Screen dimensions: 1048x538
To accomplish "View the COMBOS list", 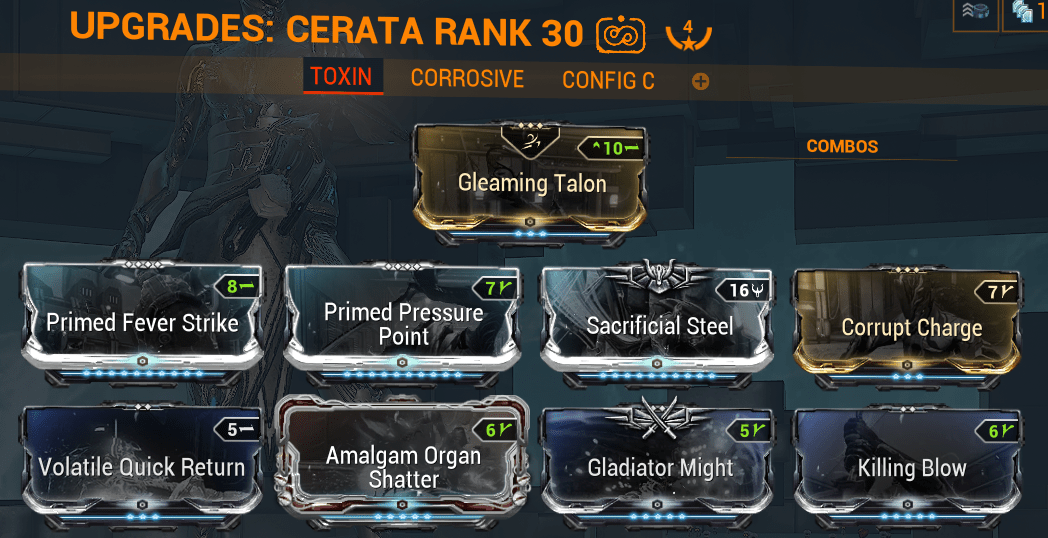I will click(x=842, y=146).
